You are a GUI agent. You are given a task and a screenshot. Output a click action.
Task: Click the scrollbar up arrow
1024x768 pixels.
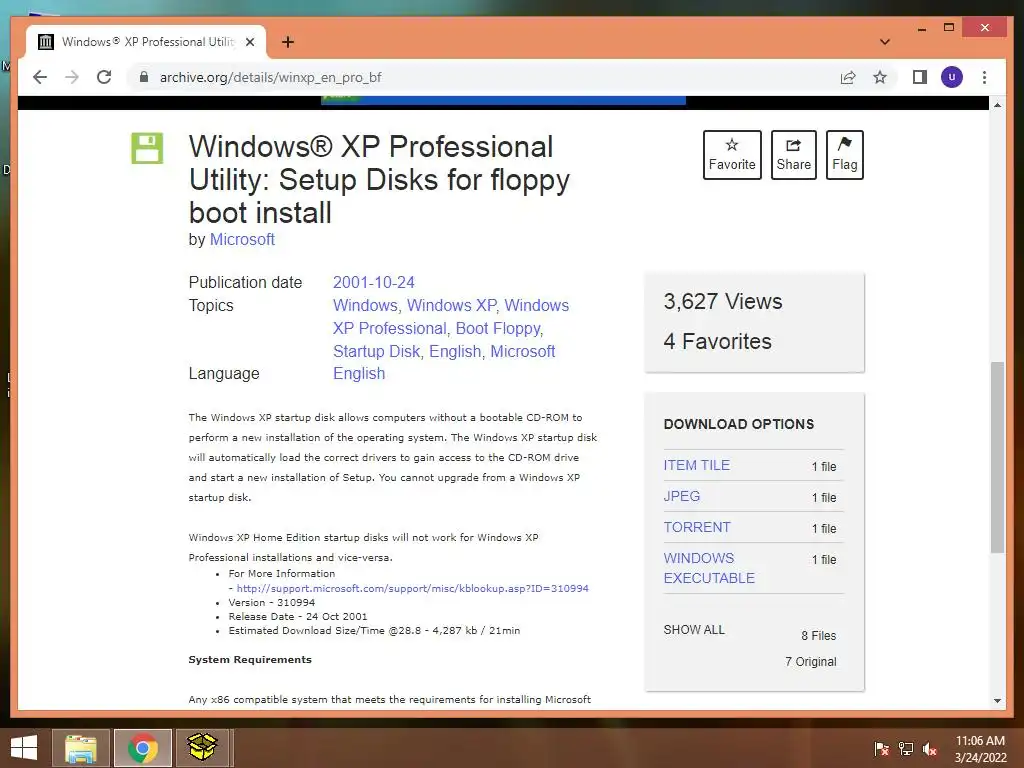[997, 104]
